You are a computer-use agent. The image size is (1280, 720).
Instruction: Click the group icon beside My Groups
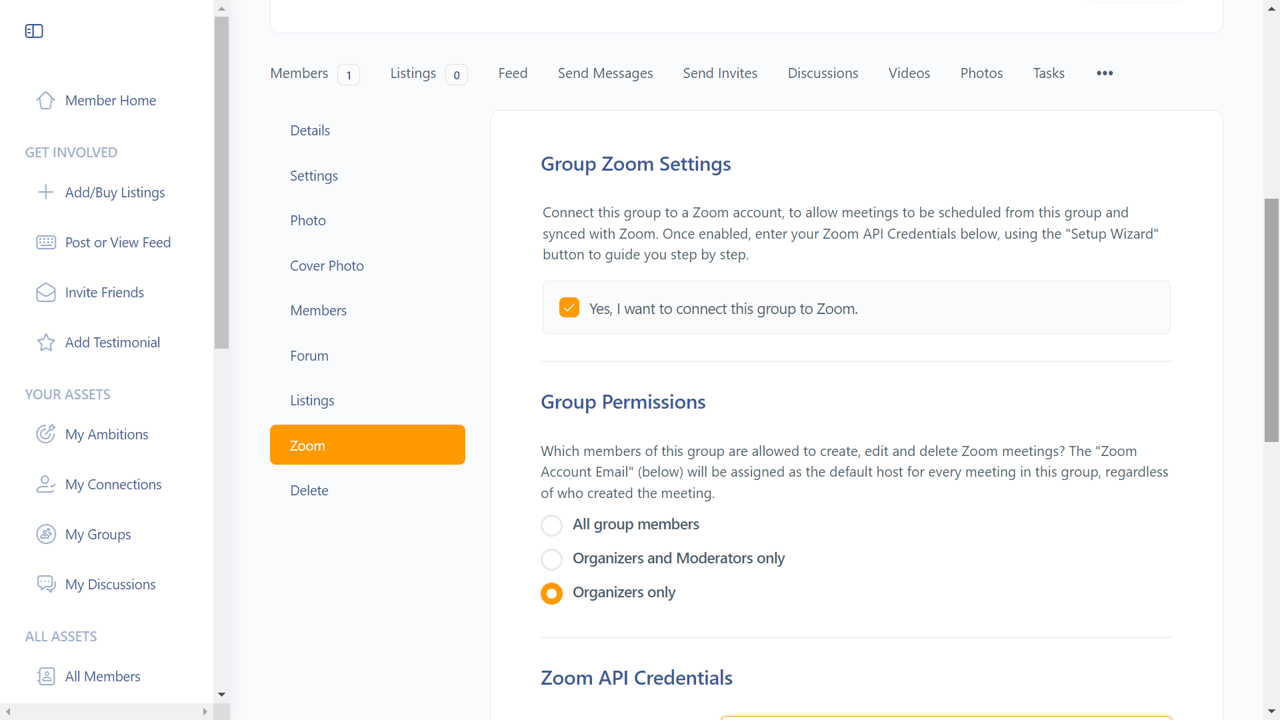(46, 534)
